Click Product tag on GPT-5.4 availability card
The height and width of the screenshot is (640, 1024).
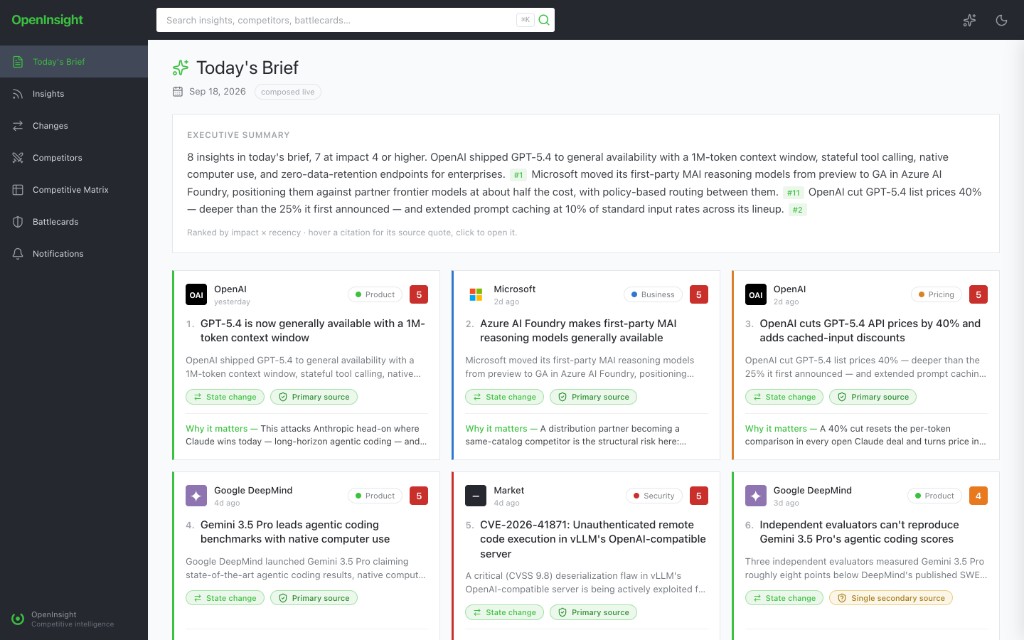[375, 295]
